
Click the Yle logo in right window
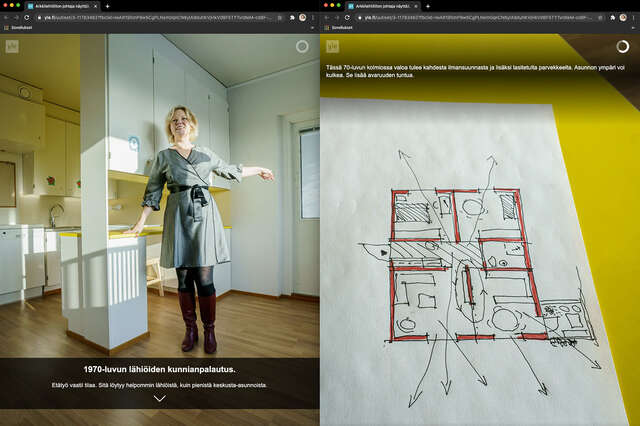click(332, 46)
